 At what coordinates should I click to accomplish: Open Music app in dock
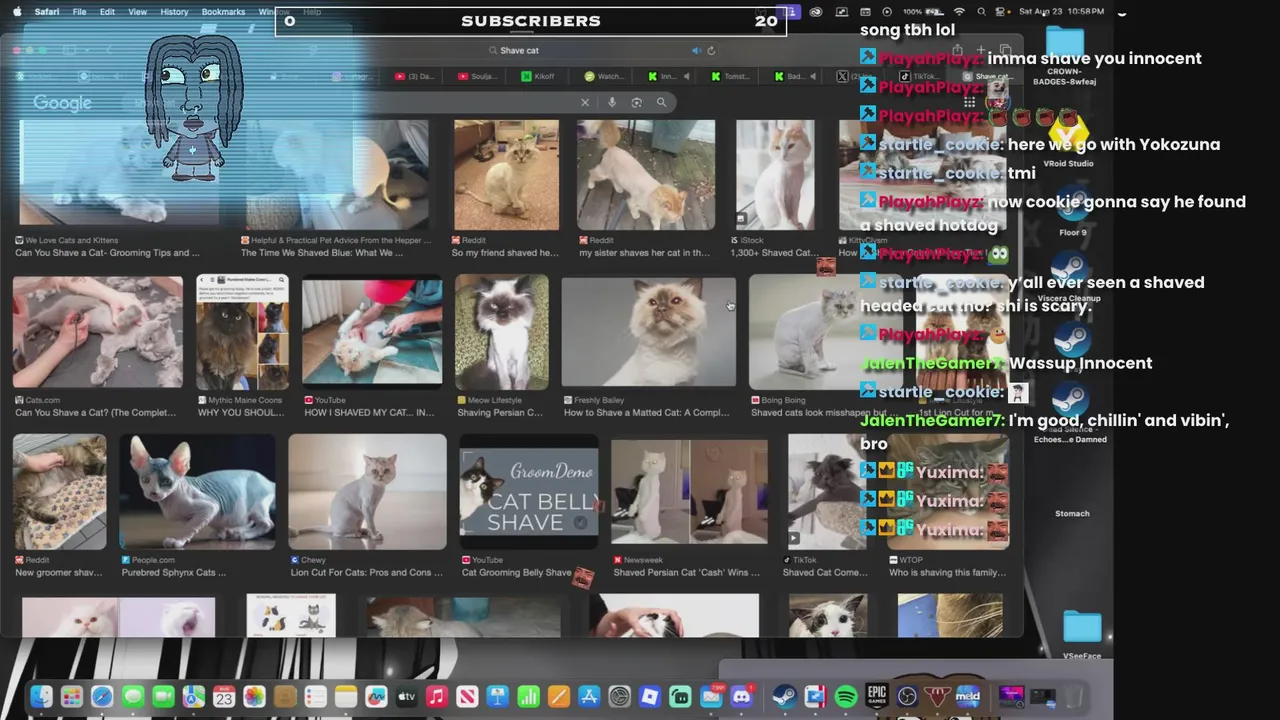(436, 697)
